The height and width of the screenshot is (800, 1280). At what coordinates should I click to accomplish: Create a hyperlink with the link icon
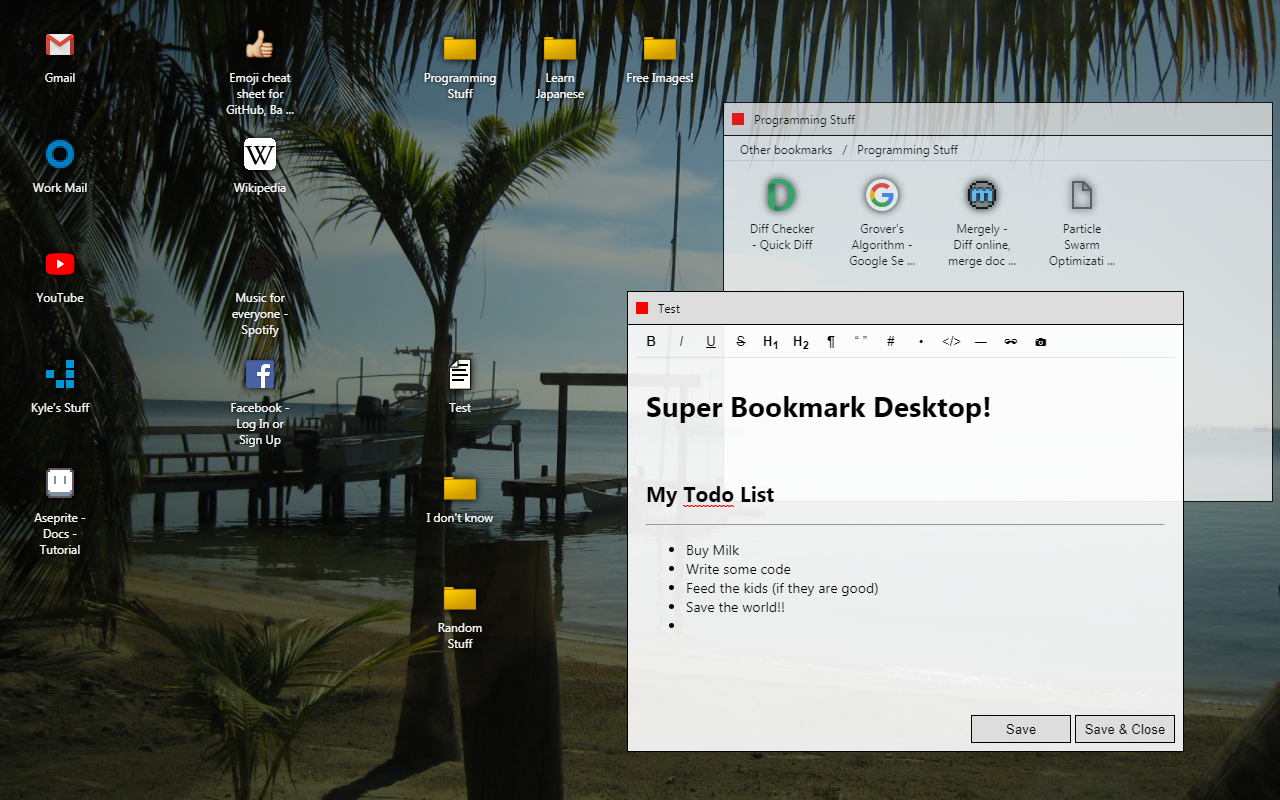pos(1011,341)
